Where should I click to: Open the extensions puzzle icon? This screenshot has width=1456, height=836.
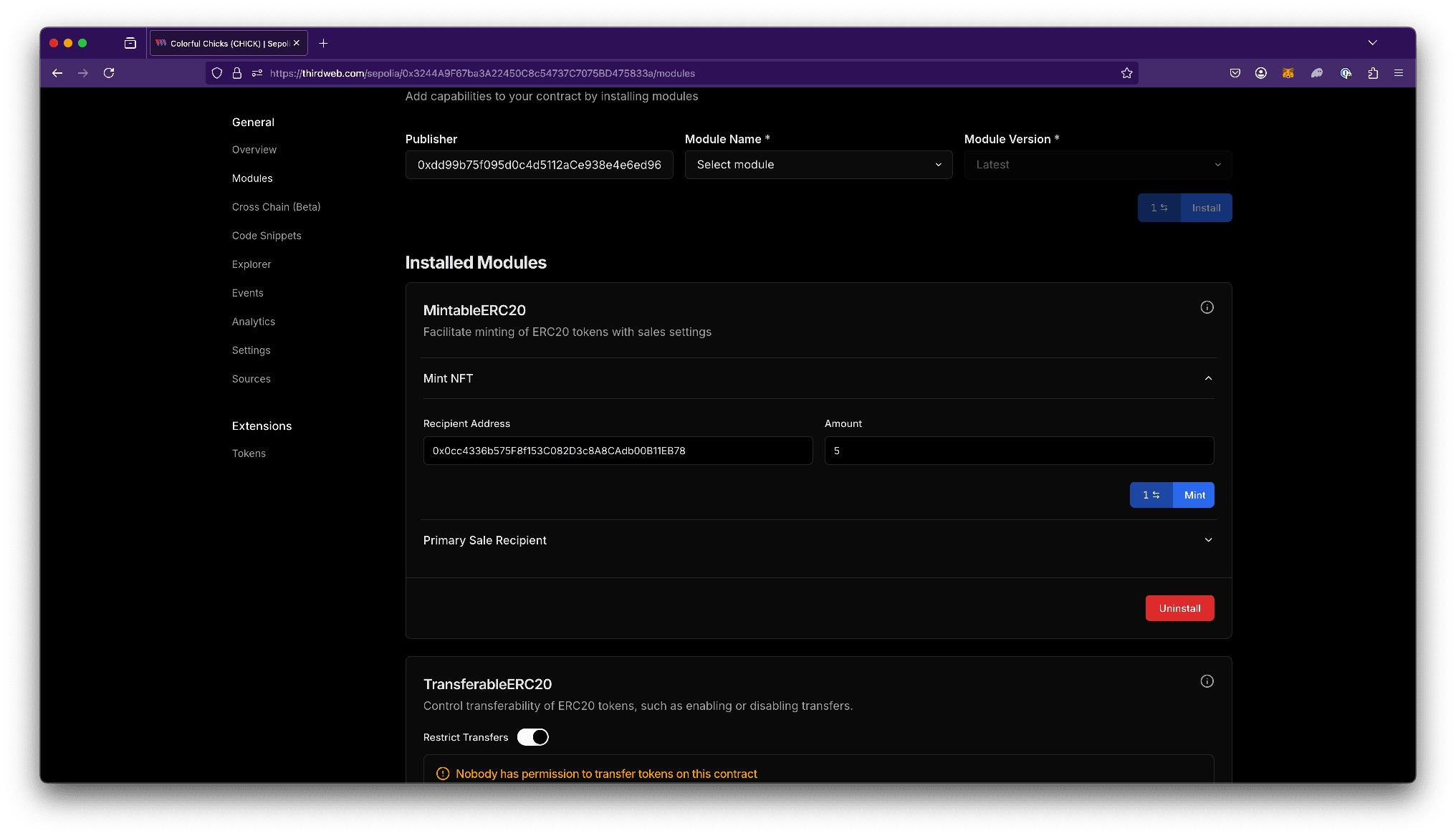pos(1372,73)
